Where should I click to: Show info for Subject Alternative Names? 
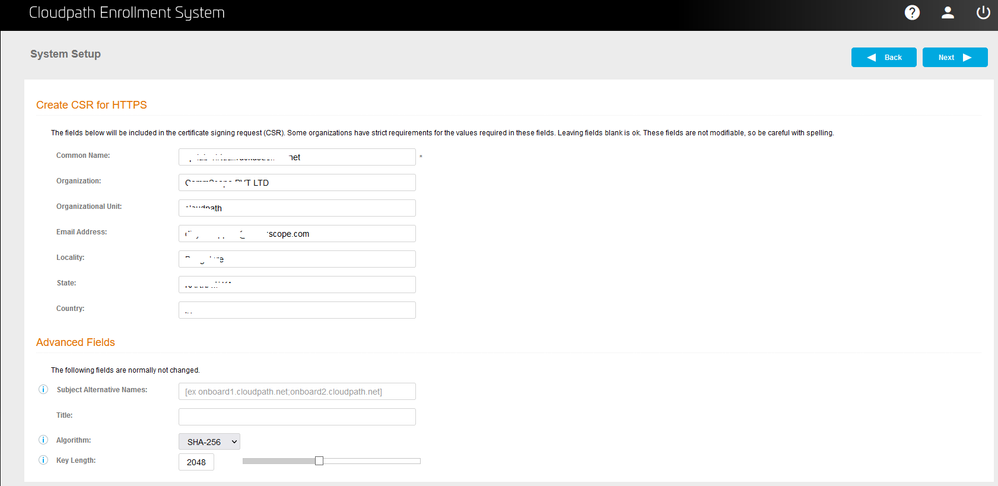point(43,389)
